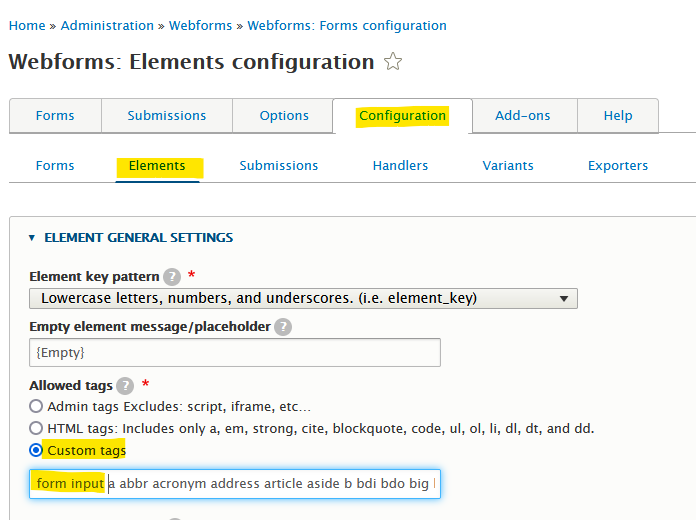The width and height of the screenshot is (696, 520).
Task: Open the Element key pattern dropdown
Action: tap(303, 298)
